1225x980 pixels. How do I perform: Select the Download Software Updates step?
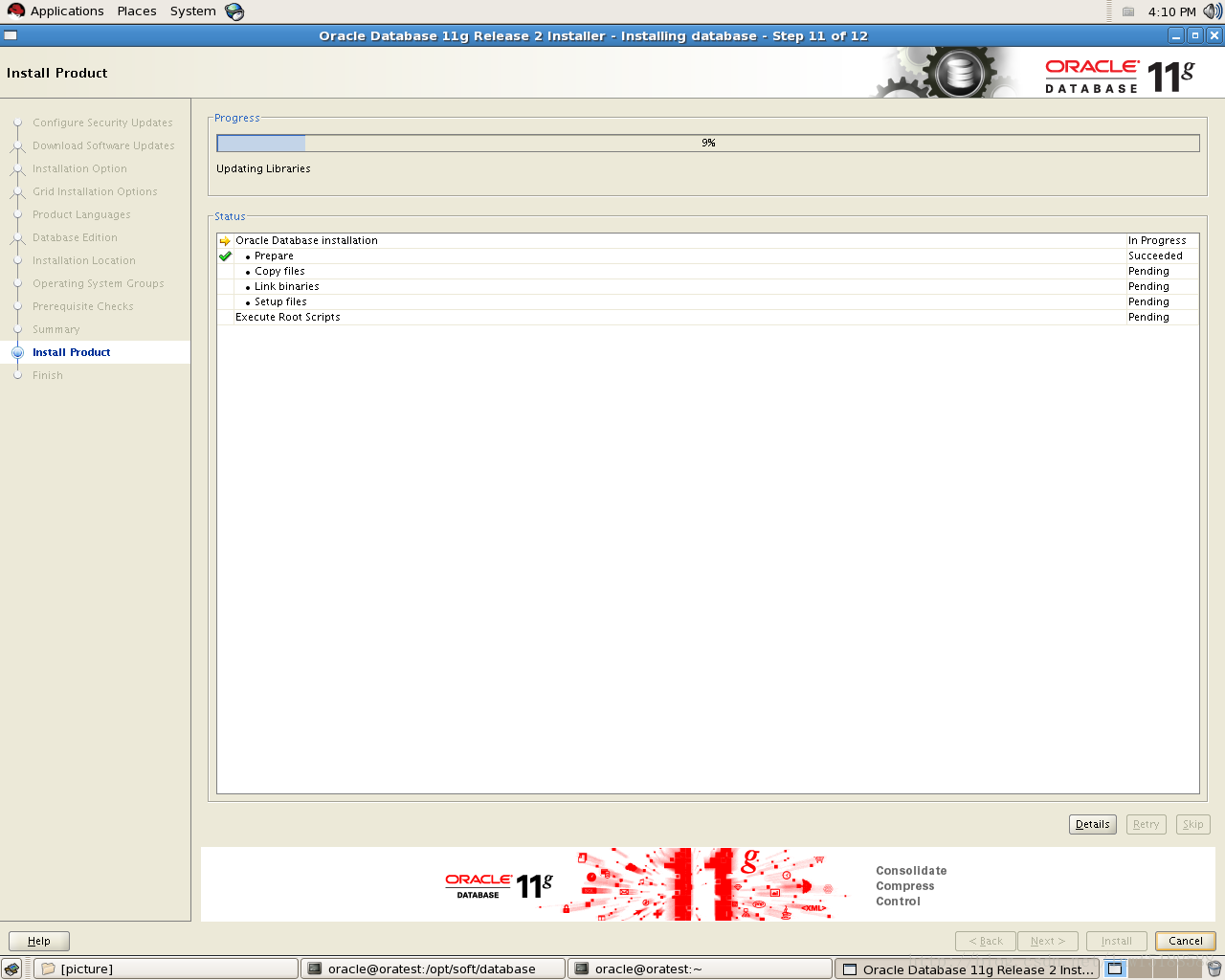(x=103, y=145)
